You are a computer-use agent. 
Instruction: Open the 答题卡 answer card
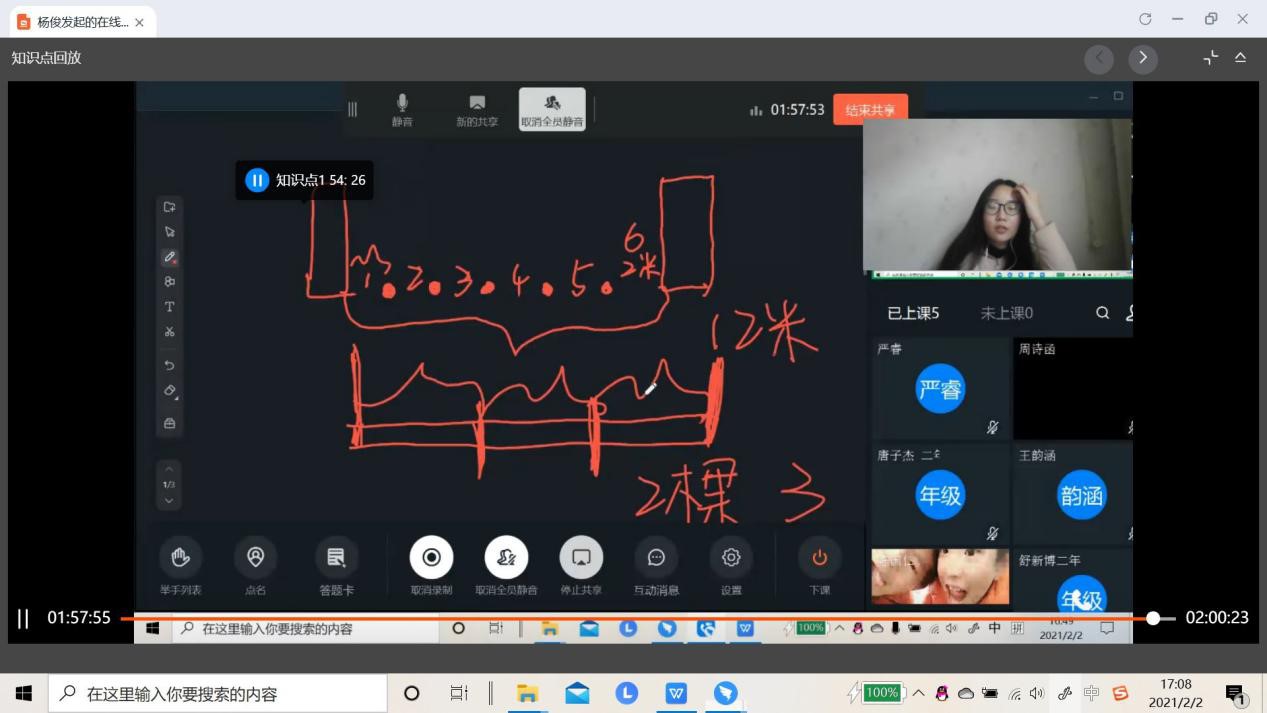(336, 567)
